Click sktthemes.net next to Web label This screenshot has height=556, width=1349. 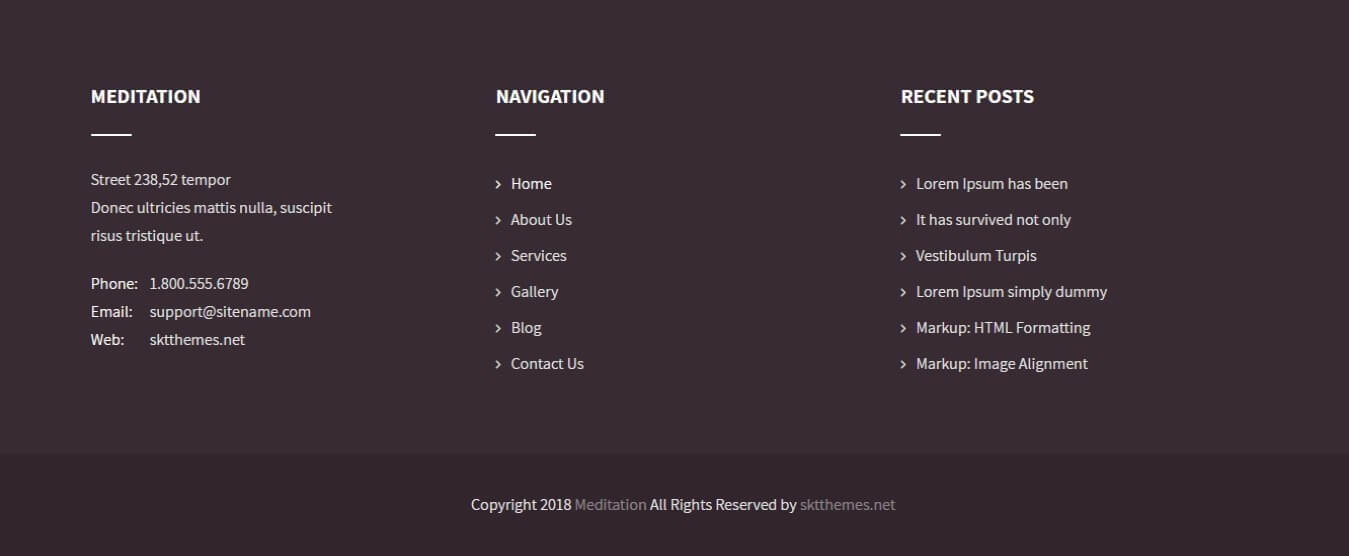coord(197,340)
